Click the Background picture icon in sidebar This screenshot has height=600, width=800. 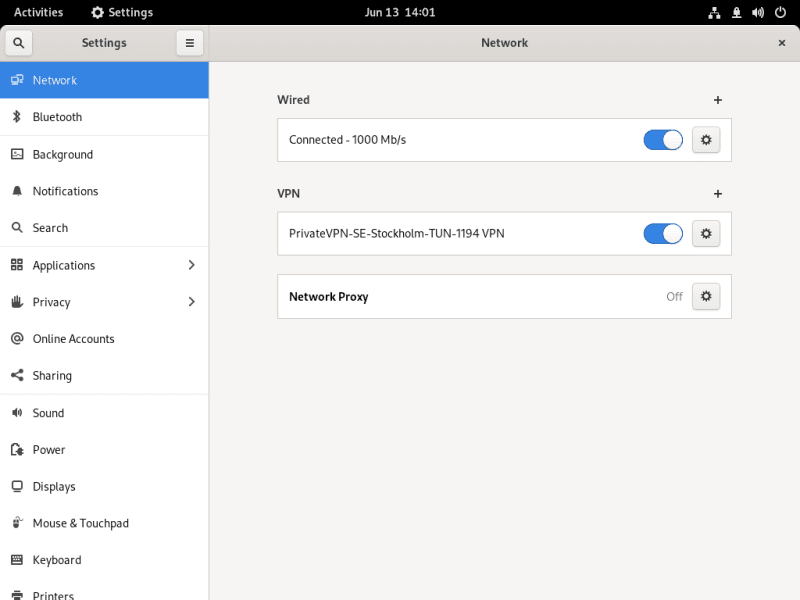click(17, 154)
